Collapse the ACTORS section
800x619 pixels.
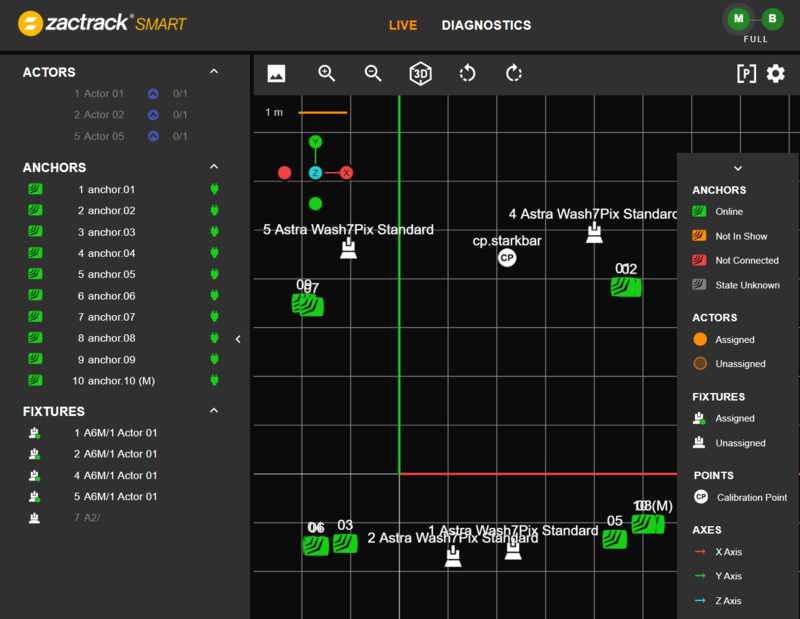click(x=214, y=71)
